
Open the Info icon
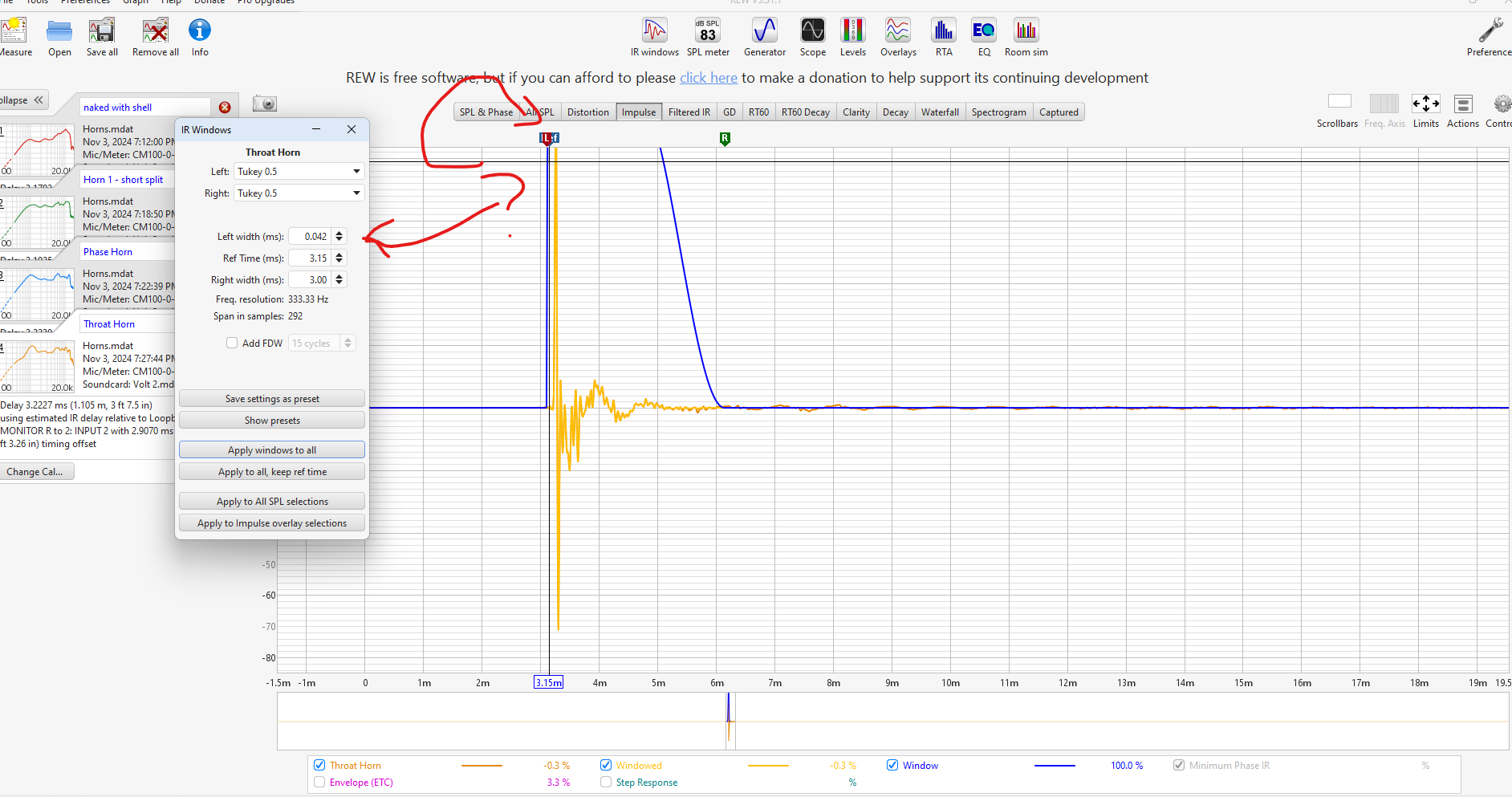pos(200,30)
